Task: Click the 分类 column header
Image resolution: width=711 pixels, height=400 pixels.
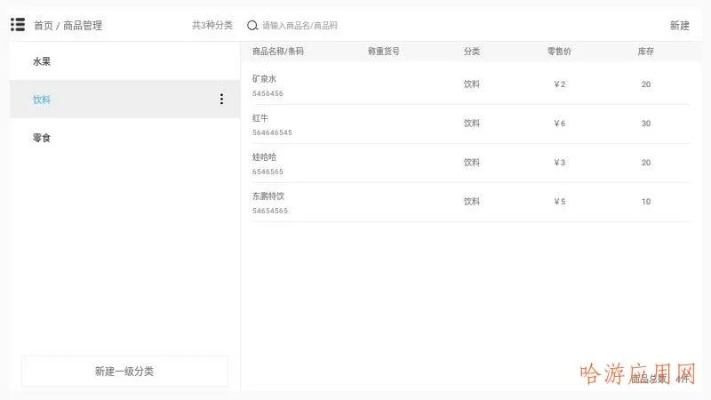Action: (x=471, y=51)
